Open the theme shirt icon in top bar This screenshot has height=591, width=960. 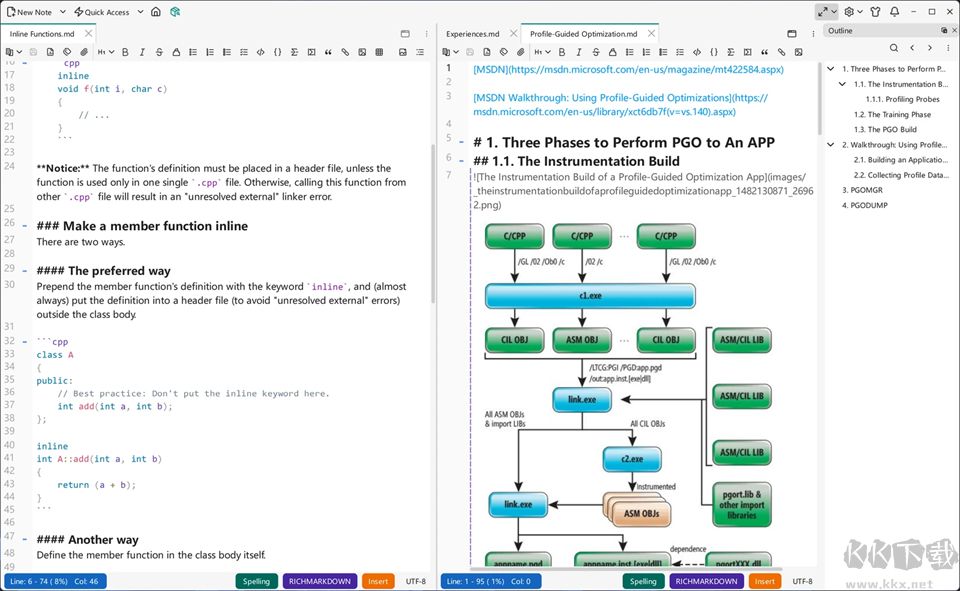coord(876,12)
